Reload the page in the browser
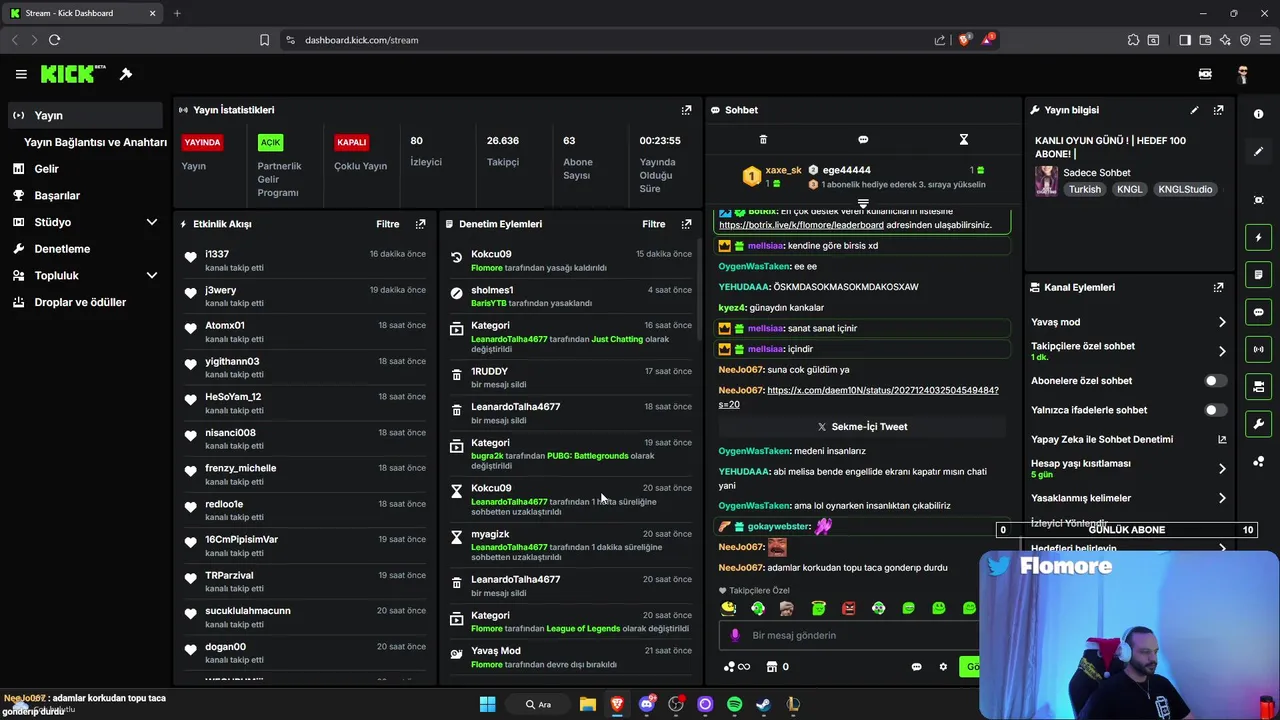Screen dimensions: 1280x720 tap(54, 40)
